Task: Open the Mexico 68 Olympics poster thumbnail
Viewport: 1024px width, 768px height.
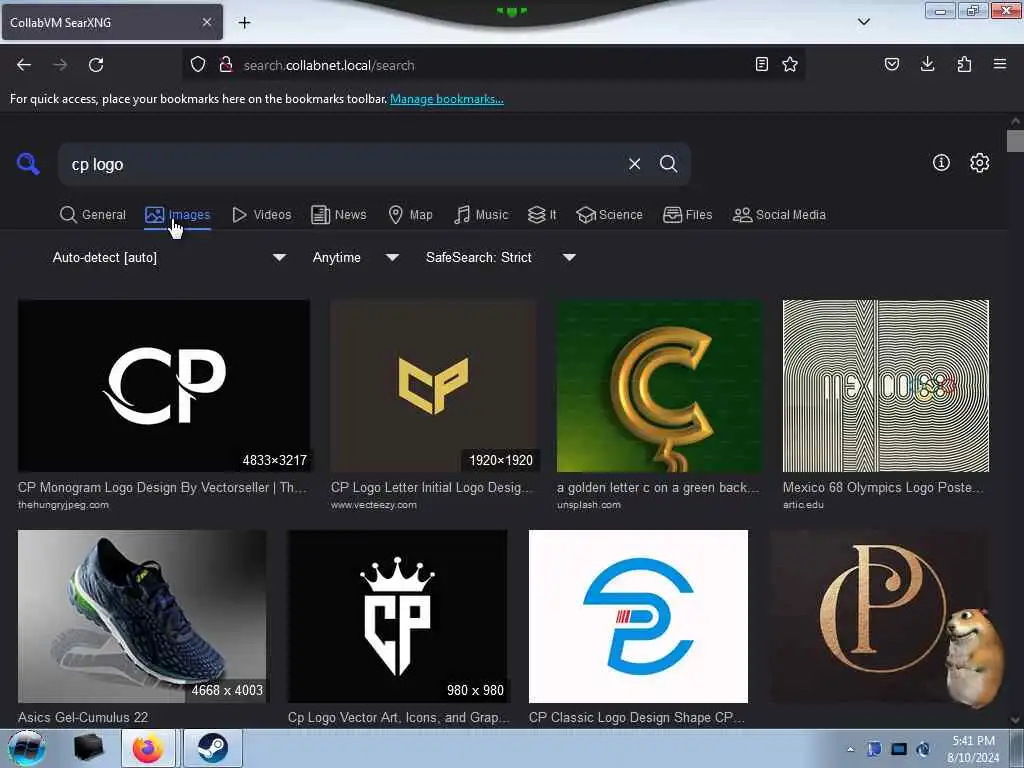Action: pyautogui.click(x=886, y=386)
